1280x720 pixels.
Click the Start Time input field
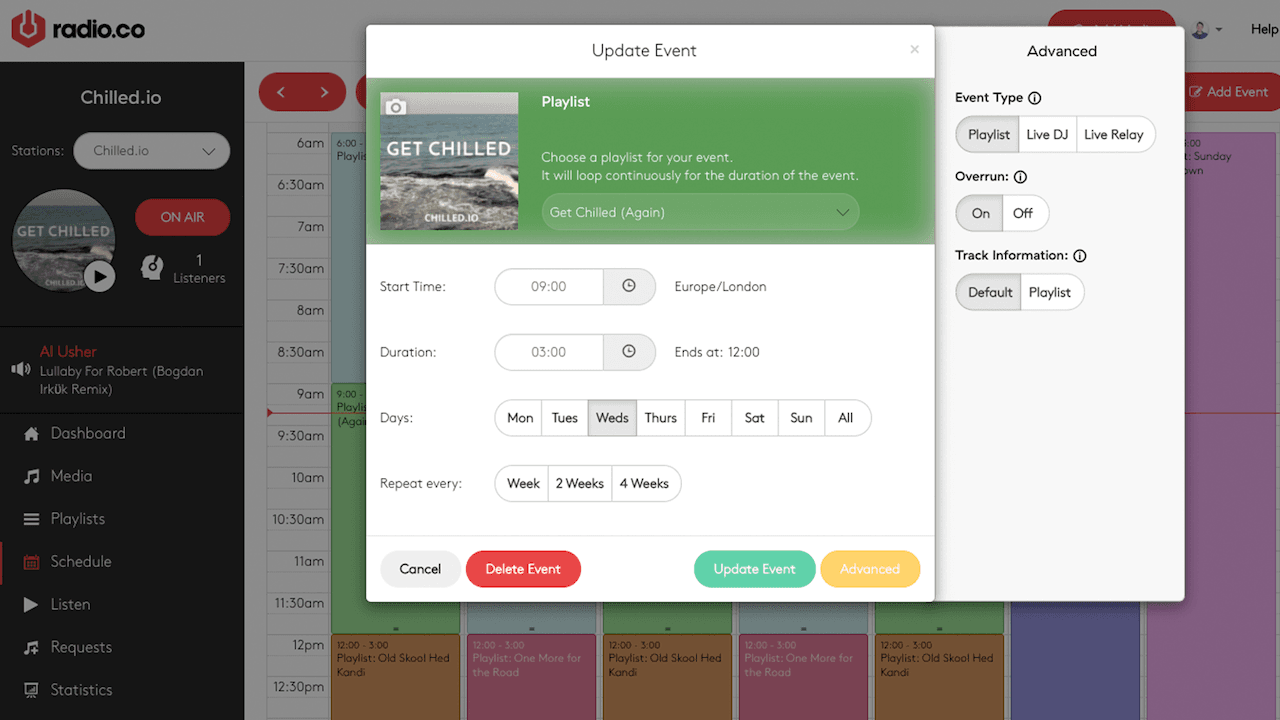click(x=548, y=286)
